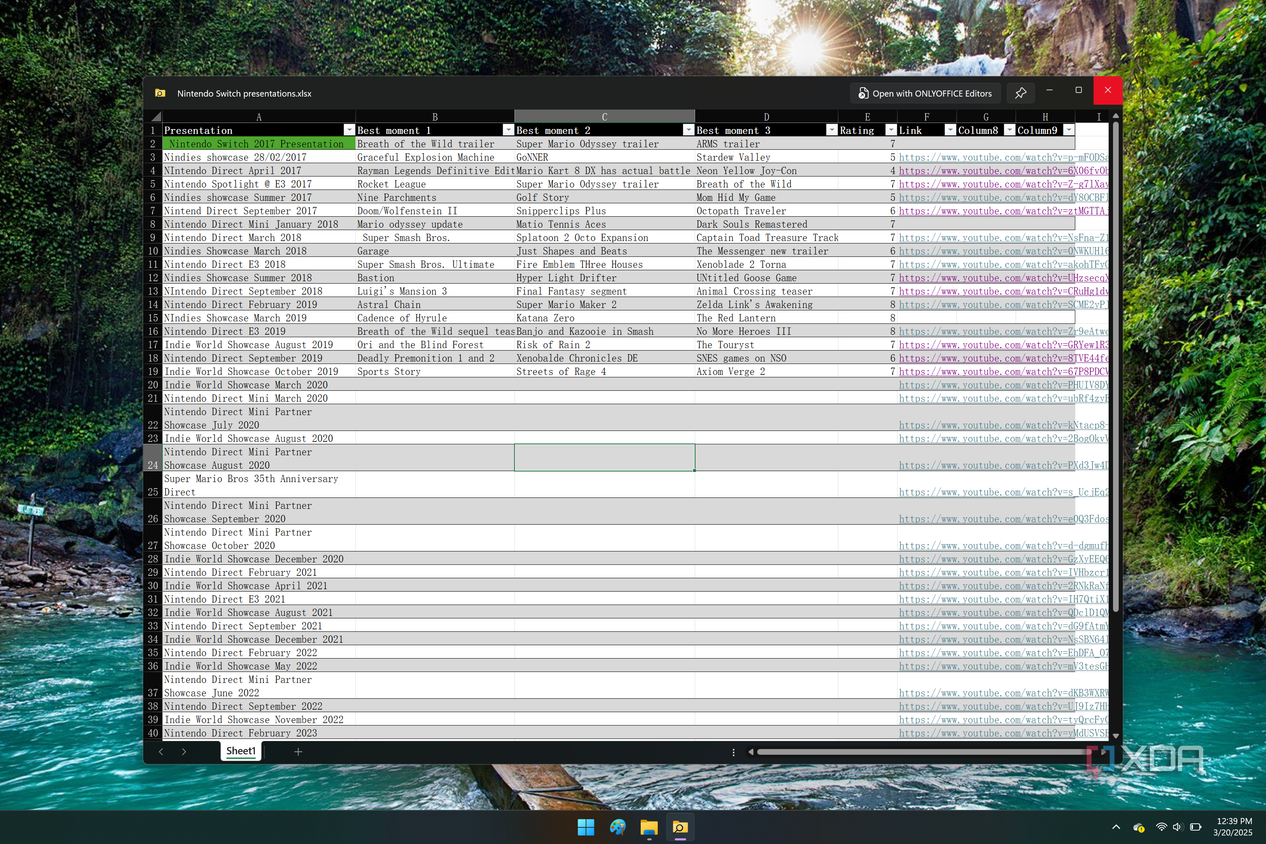Open Windows Start menu
The height and width of the screenshot is (844, 1266).
pyautogui.click(x=585, y=827)
